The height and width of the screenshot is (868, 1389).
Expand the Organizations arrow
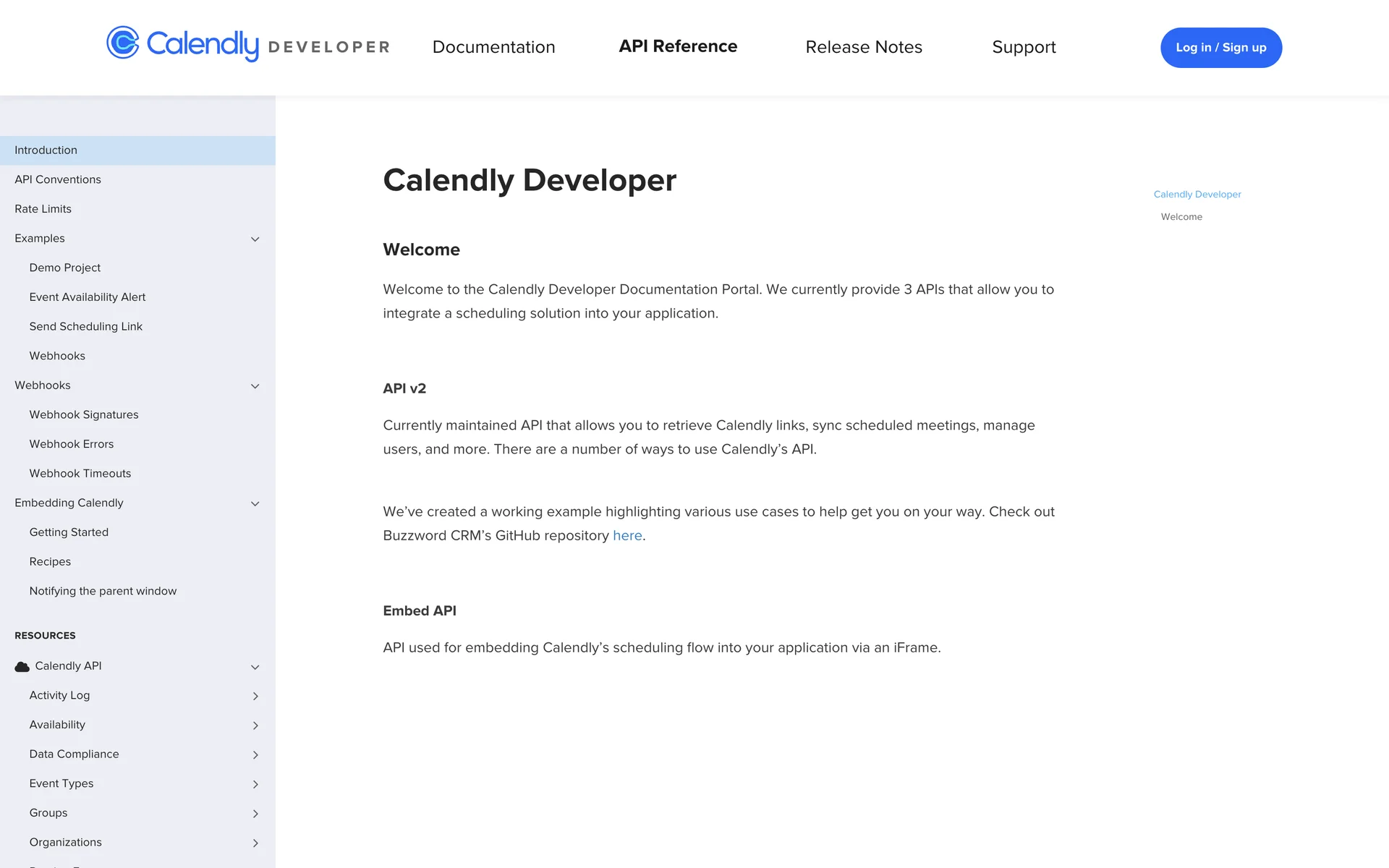tap(255, 843)
